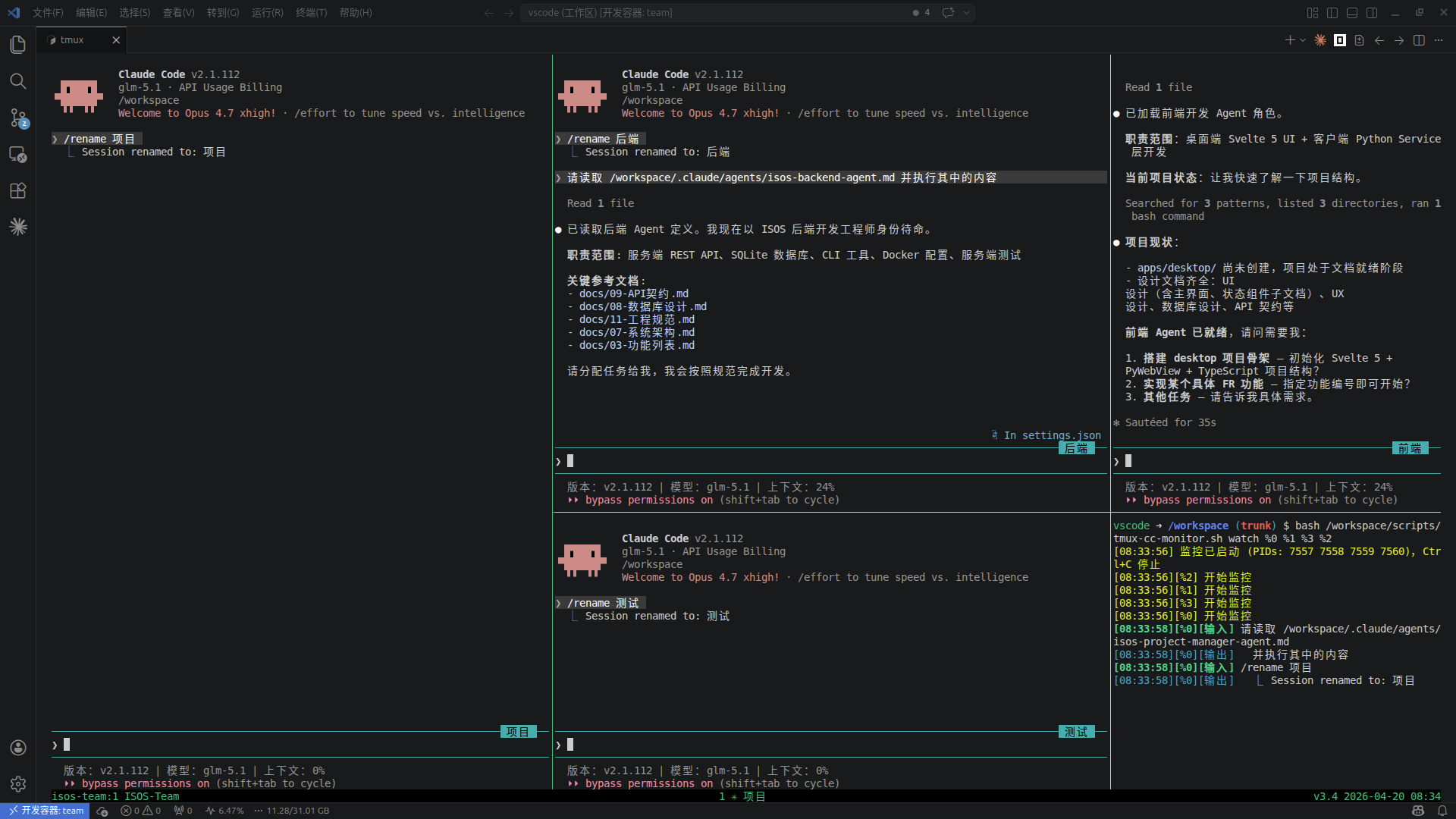Focus the 后端 session prompt input
1456x819 pixels.
831,461
